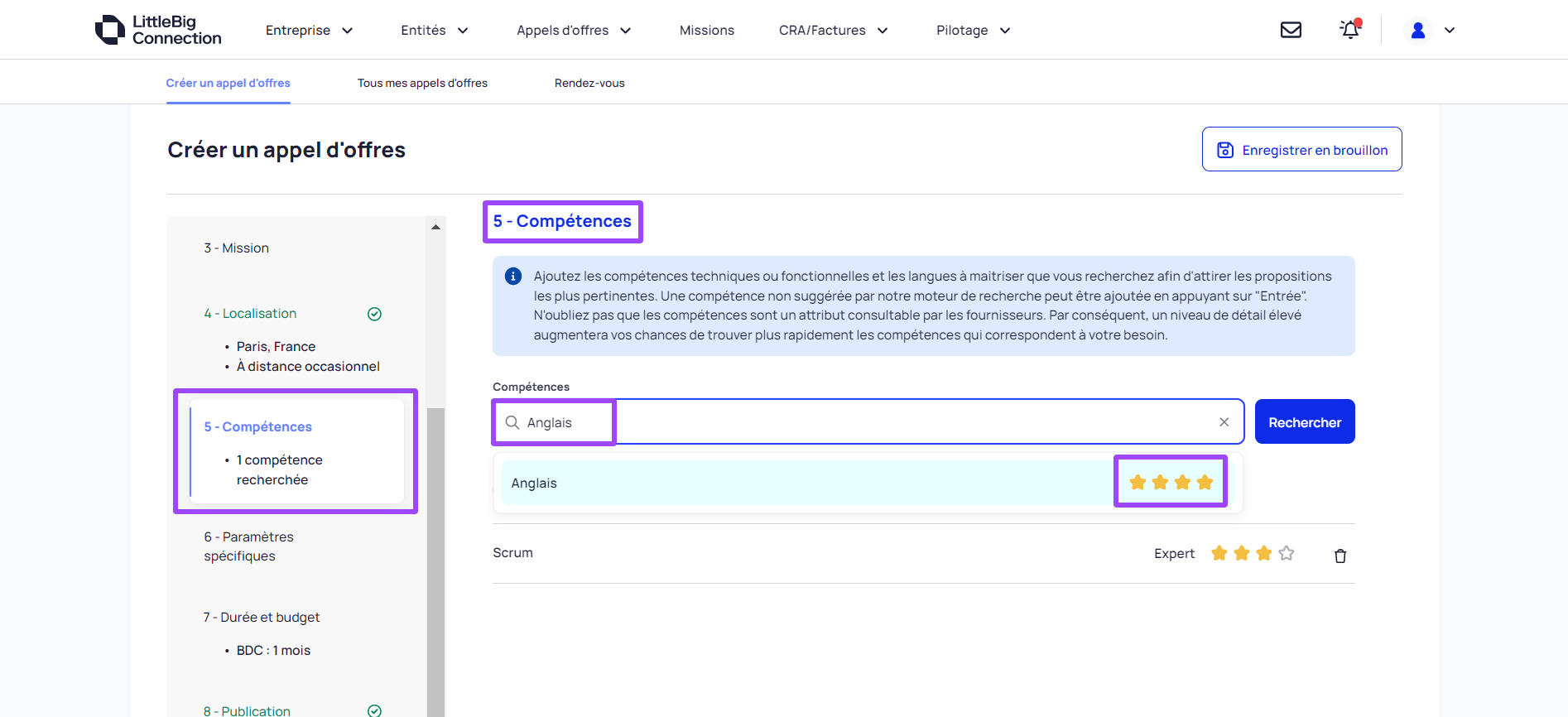The image size is (1568, 717).
Task: Click the LittleBig Connection logo
Action: click(158, 30)
